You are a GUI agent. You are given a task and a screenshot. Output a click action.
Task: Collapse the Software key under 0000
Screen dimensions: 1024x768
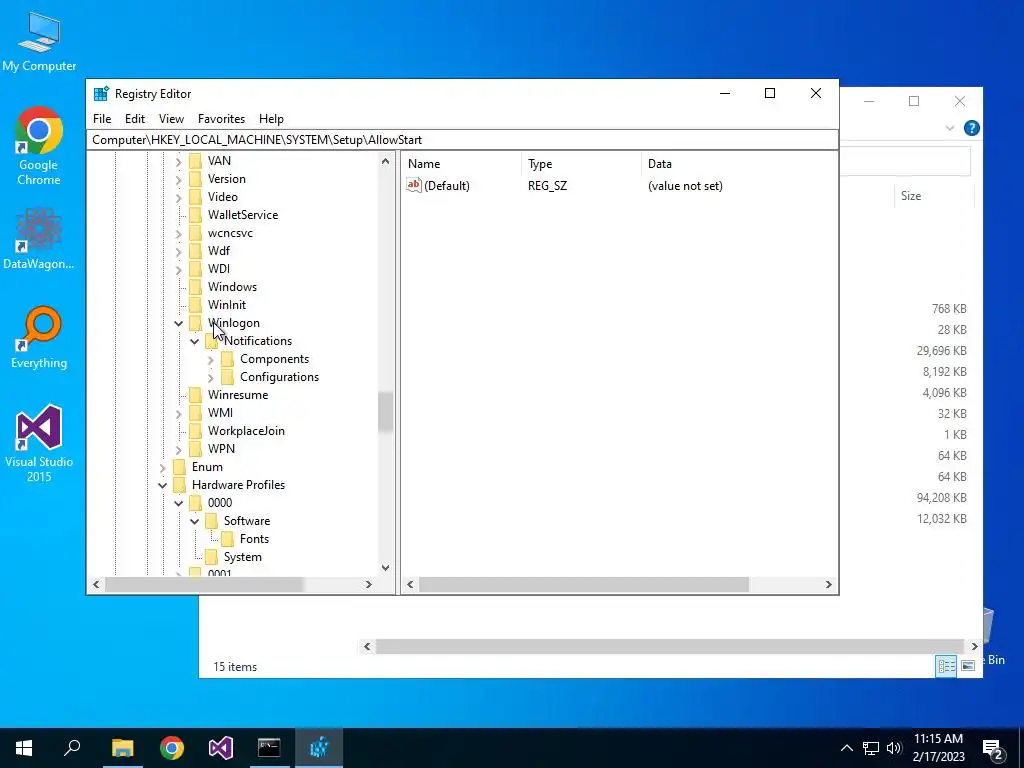(195, 521)
